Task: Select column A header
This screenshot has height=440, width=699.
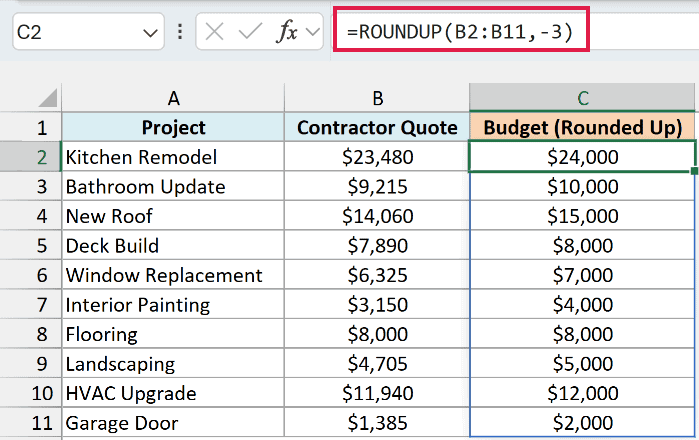Action: 173,98
